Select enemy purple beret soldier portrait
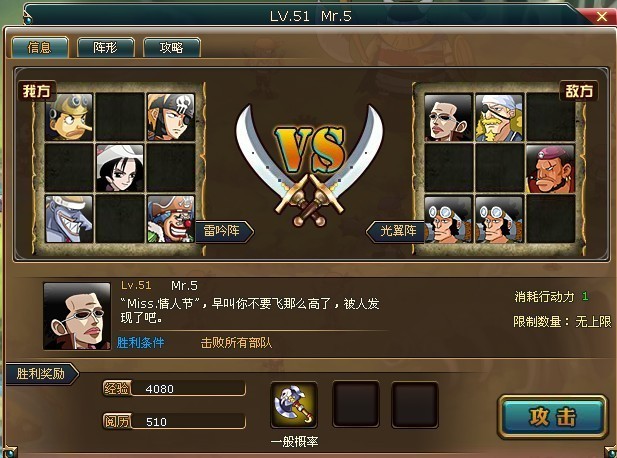This screenshot has width=617, height=458. coord(550,169)
